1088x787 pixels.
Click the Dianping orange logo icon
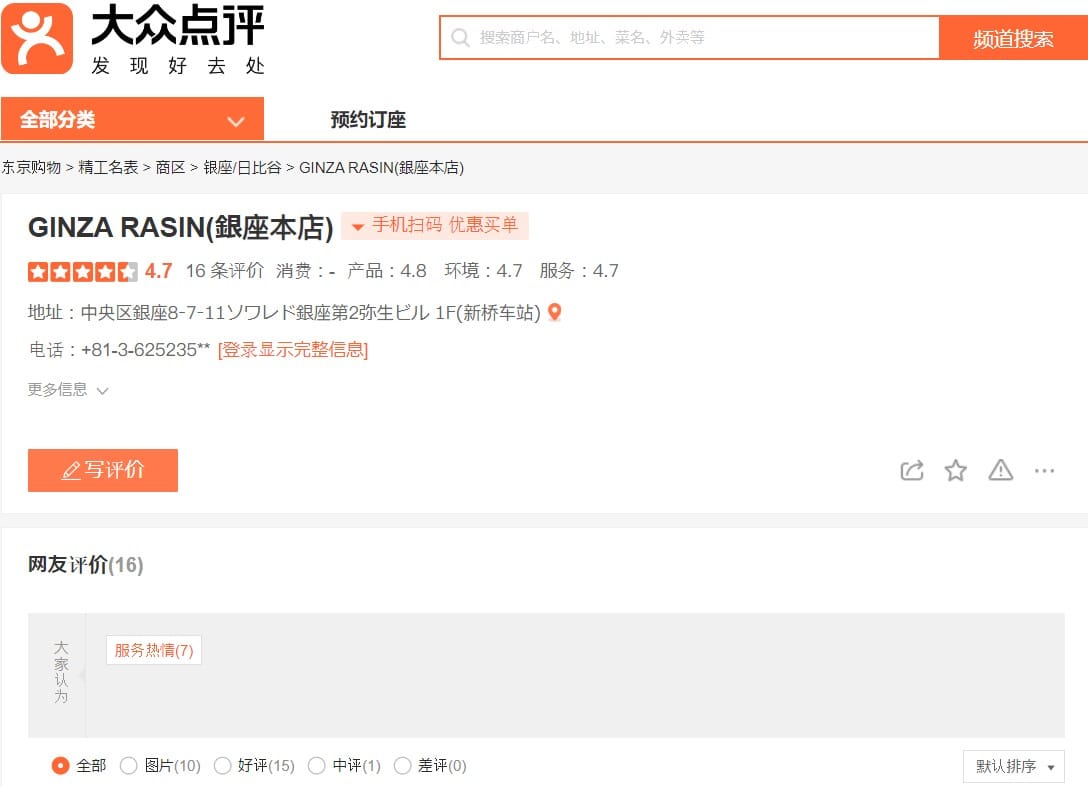click(x=37, y=38)
